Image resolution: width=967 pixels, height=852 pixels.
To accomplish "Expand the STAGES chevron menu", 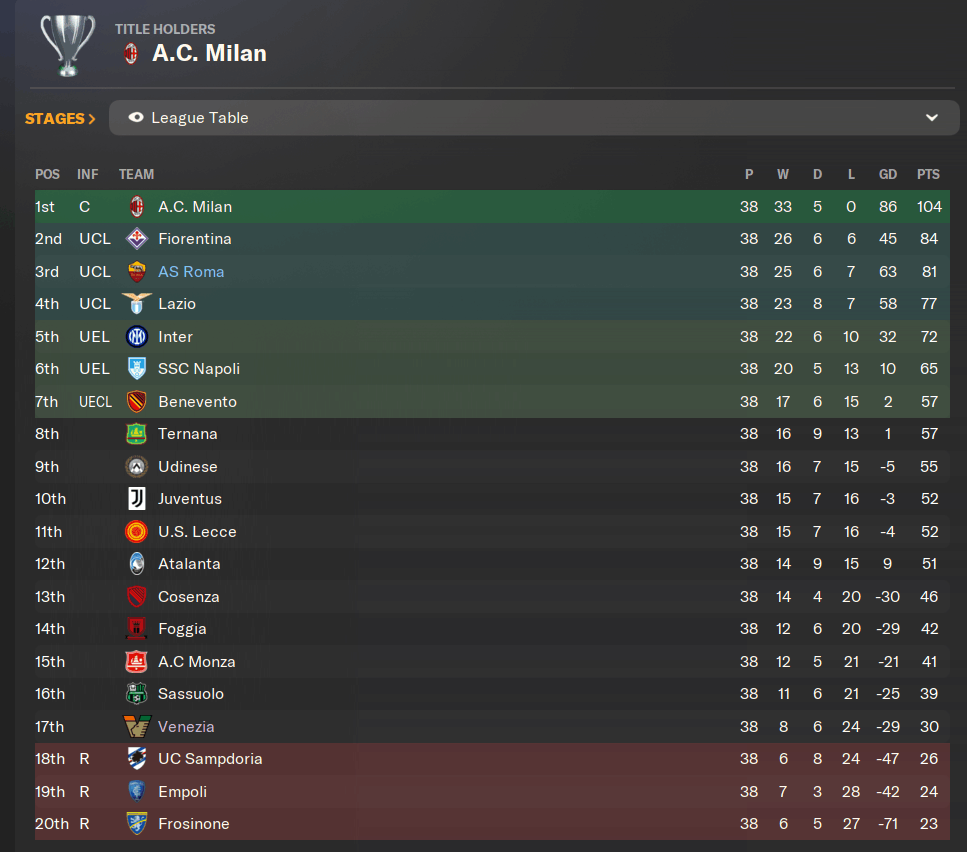I will point(60,118).
